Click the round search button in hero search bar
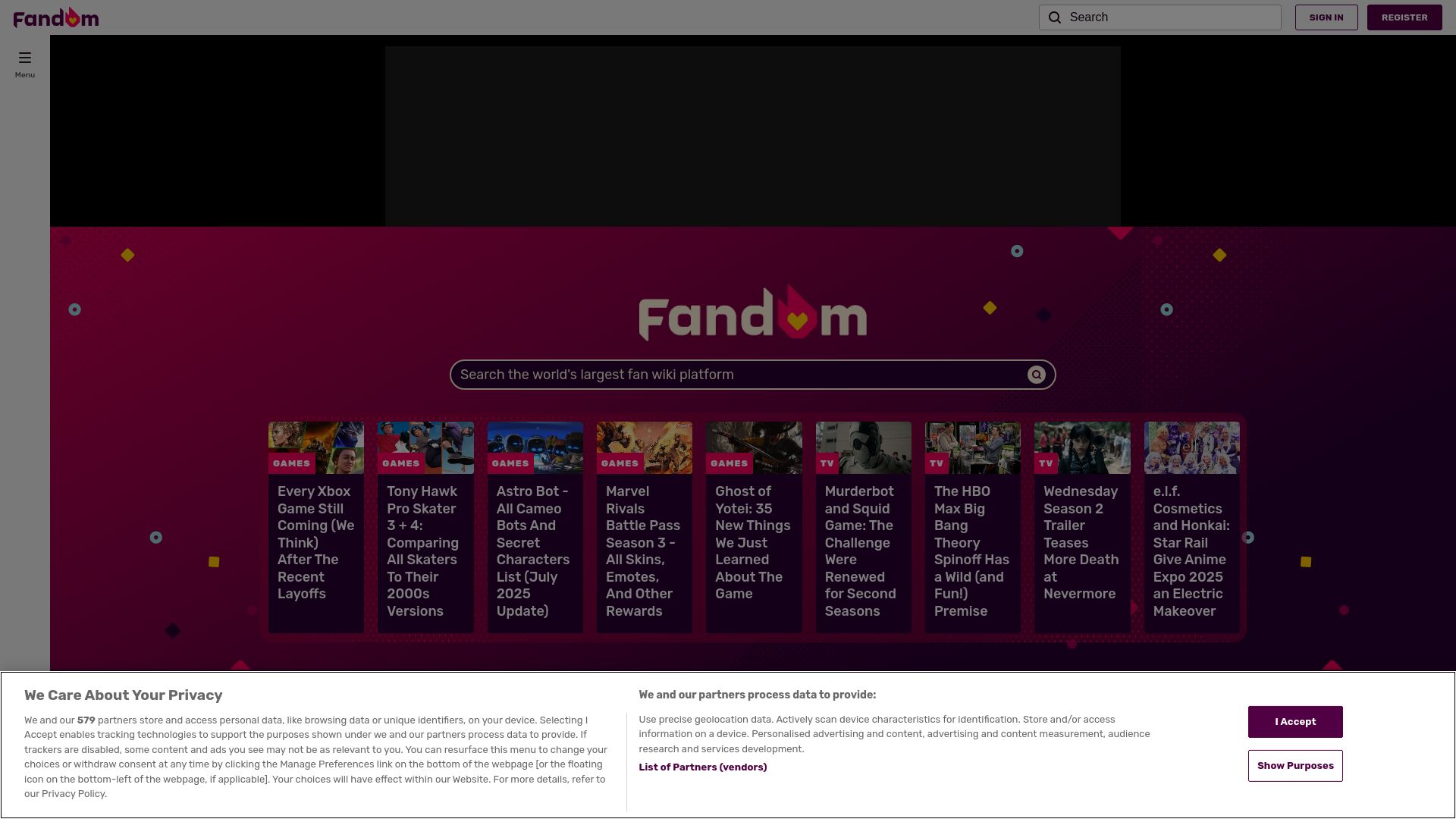 (1036, 375)
